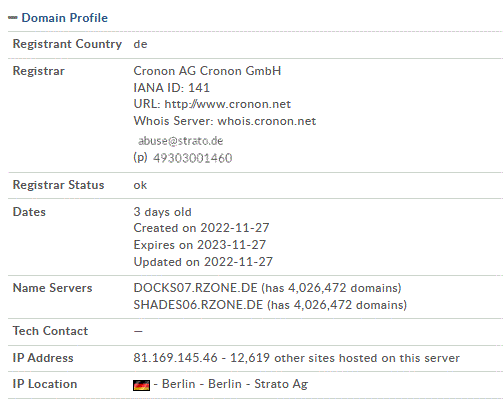Click the 'Name Servers' label
This screenshot has height=399, width=503.
[x=52, y=288]
